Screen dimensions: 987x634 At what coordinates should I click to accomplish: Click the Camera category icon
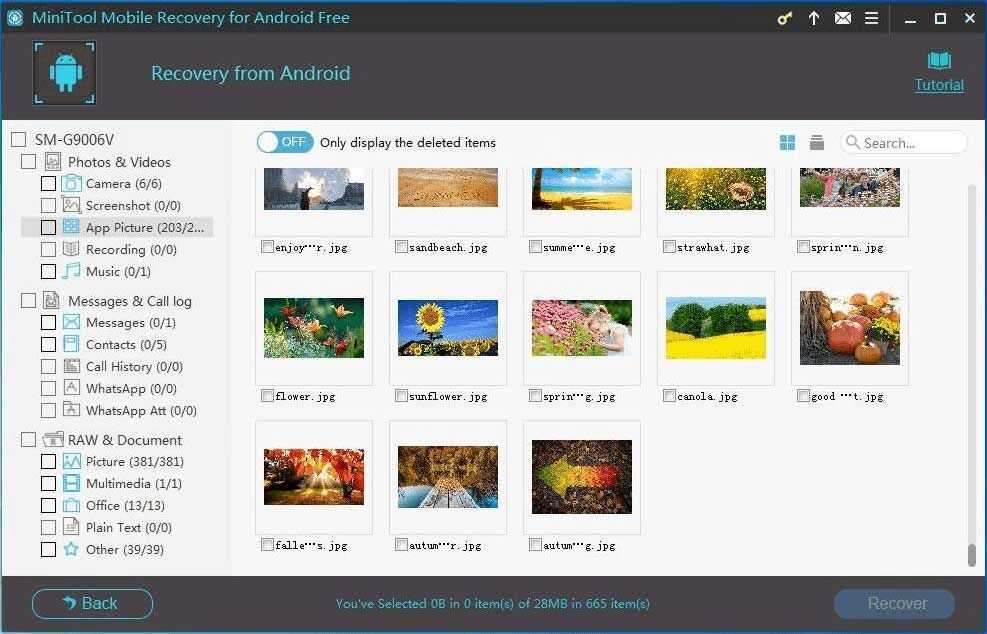(72, 184)
